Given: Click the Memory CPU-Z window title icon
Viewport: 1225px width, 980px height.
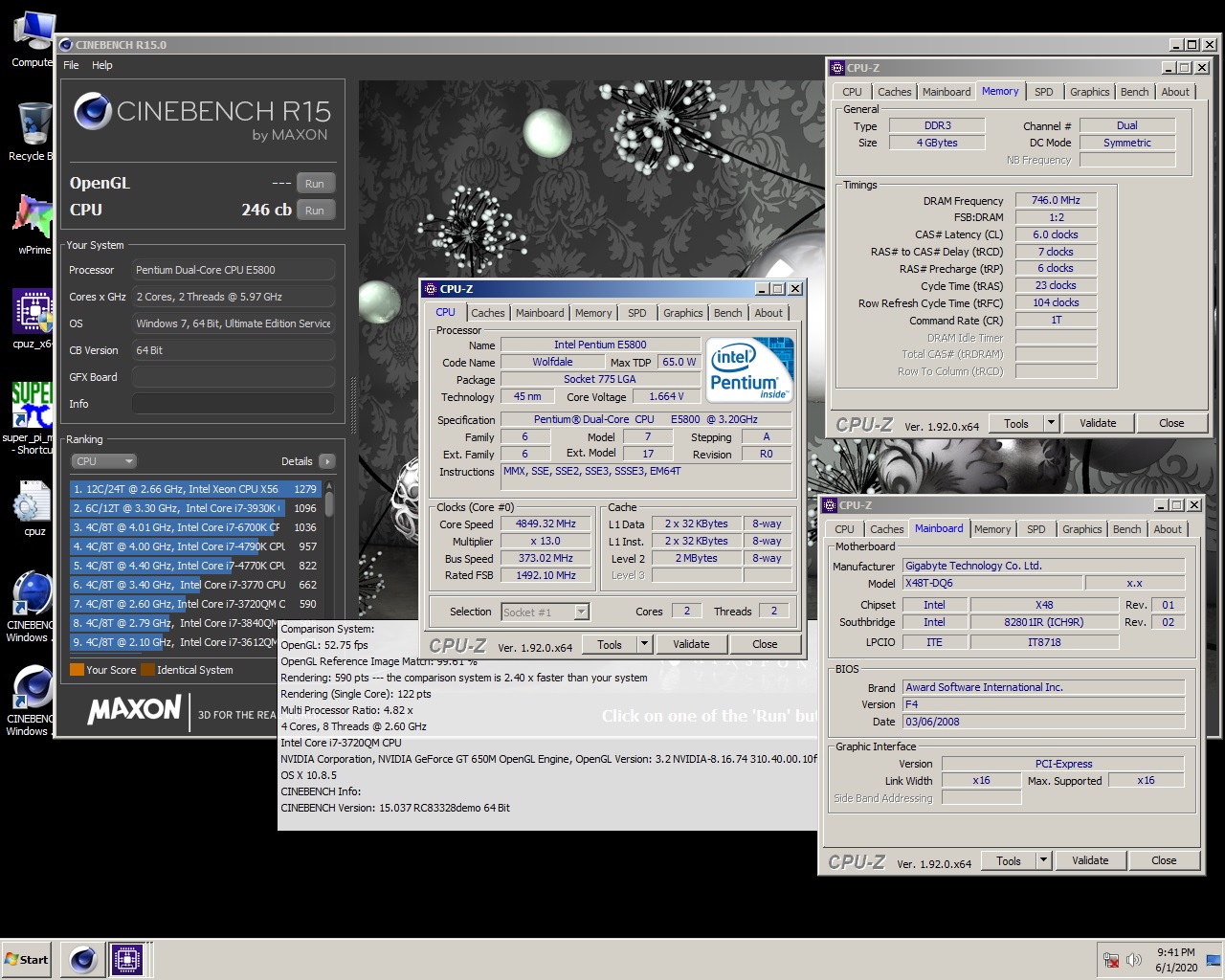Looking at the screenshot, I should pyautogui.click(x=836, y=67).
